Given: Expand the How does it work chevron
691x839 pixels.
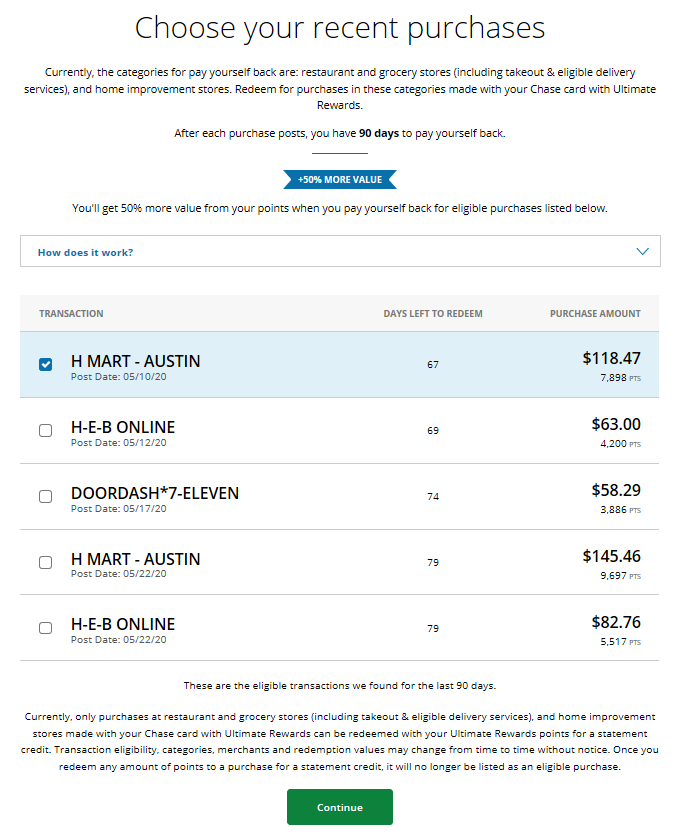Looking at the screenshot, I should pyautogui.click(x=642, y=251).
